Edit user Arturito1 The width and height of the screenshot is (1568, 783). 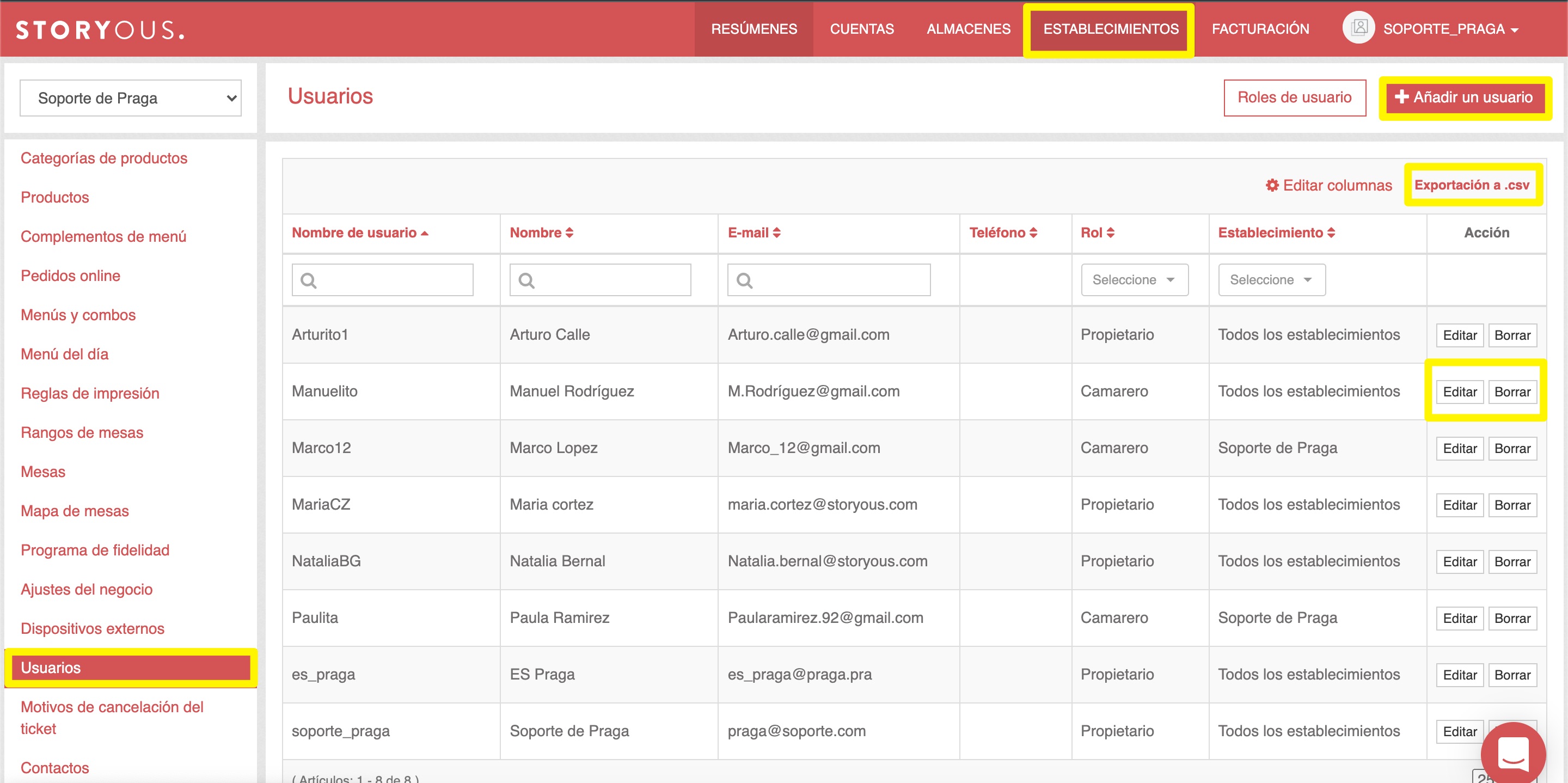pyautogui.click(x=1460, y=335)
